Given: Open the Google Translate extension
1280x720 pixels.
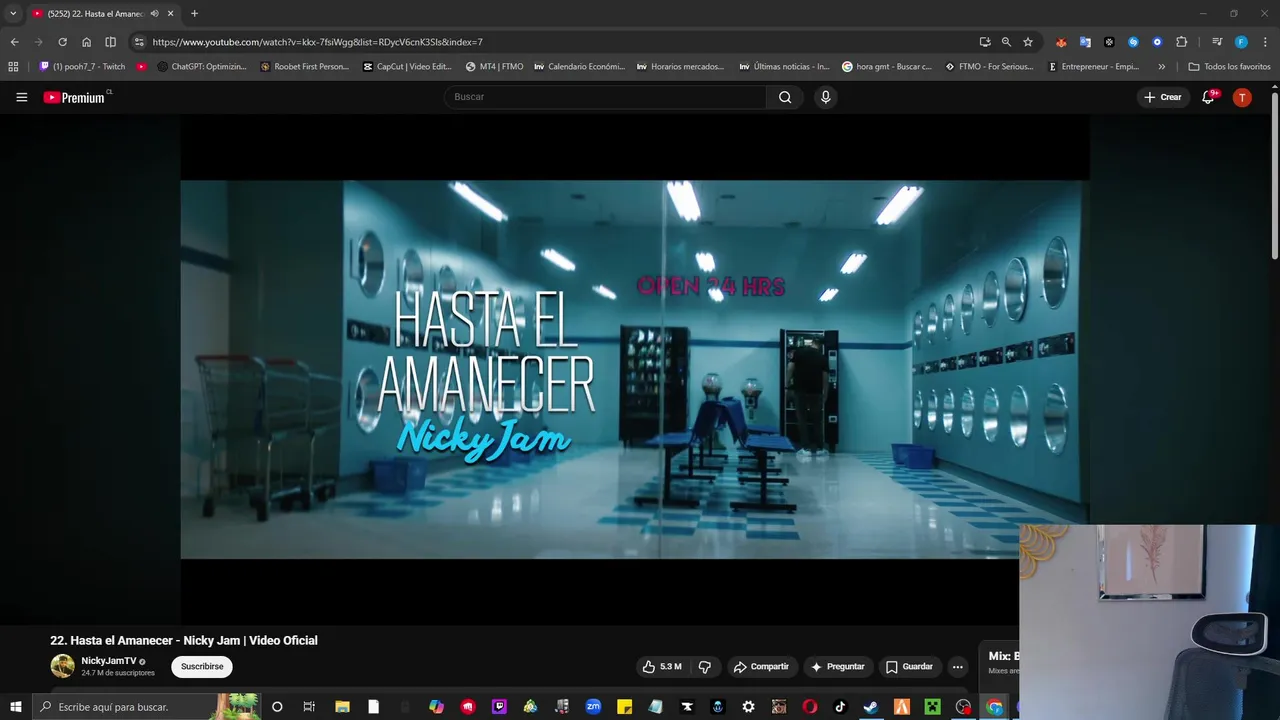Looking at the screenshot, I should coord(1085,42).
